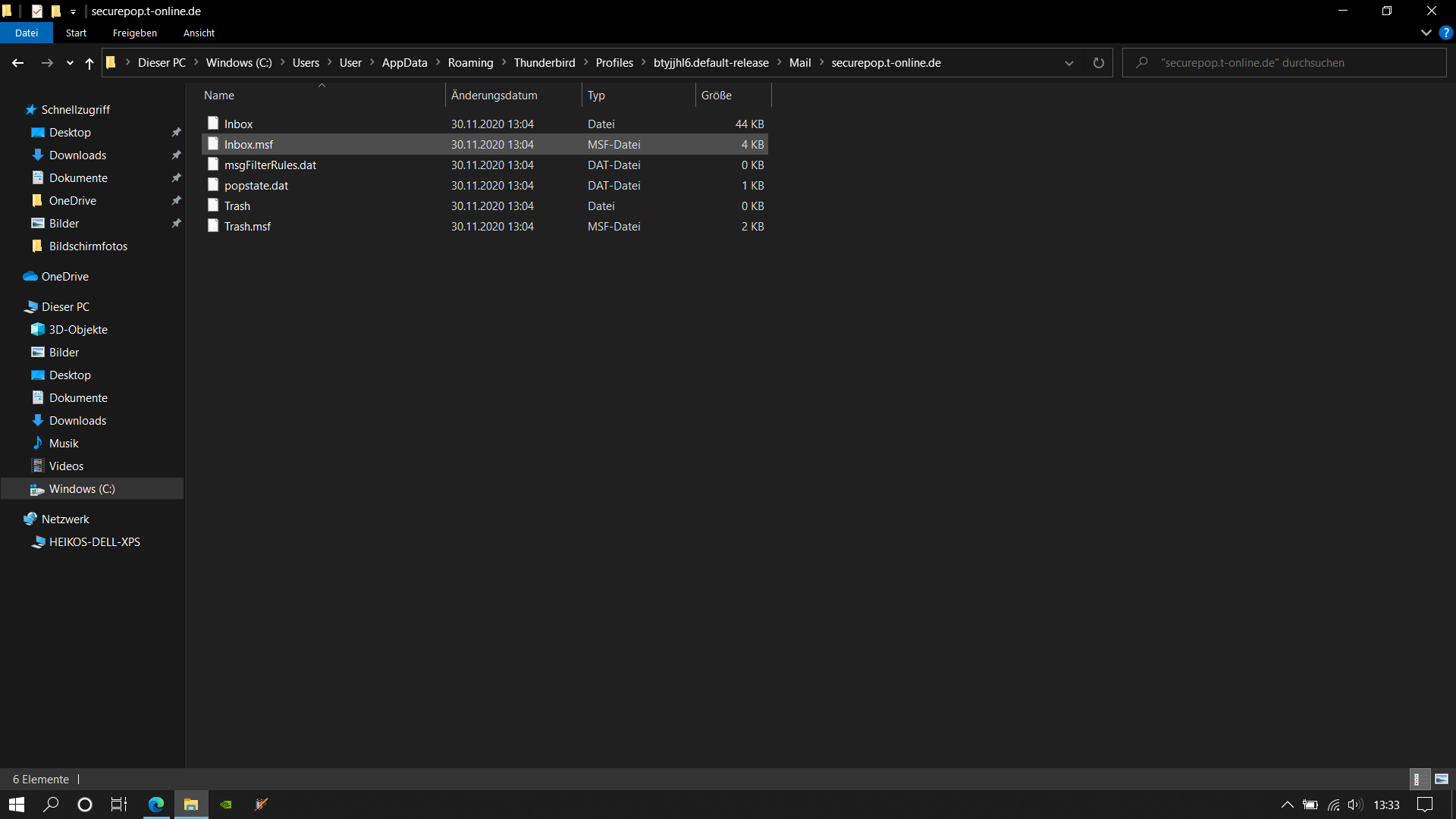
Task: Open the recent locations dropdown arrow
Action: pos(70,63)
